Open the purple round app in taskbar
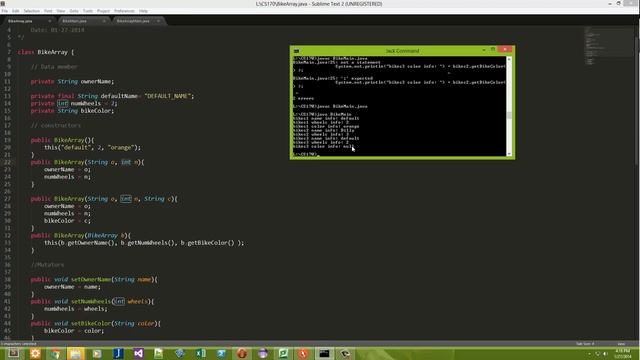 click(262, 353)
